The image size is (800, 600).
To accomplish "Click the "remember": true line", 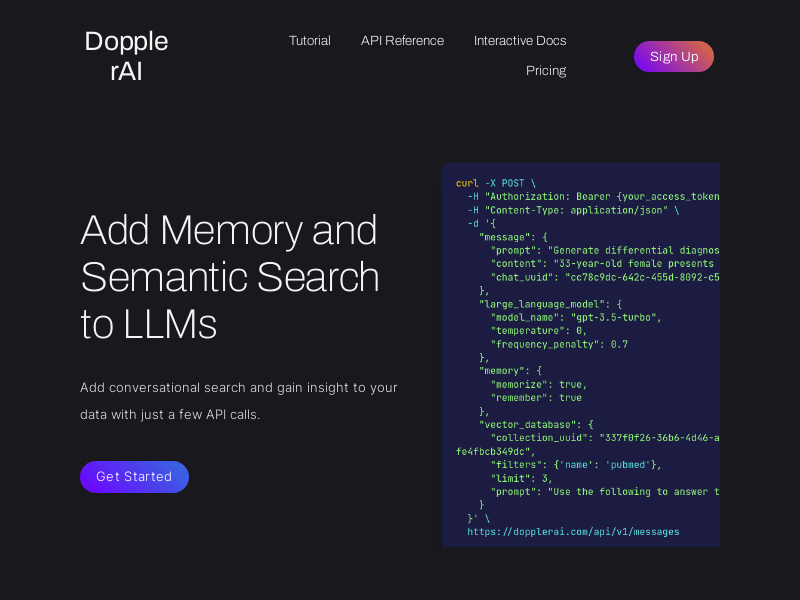I will click(536, 397).
